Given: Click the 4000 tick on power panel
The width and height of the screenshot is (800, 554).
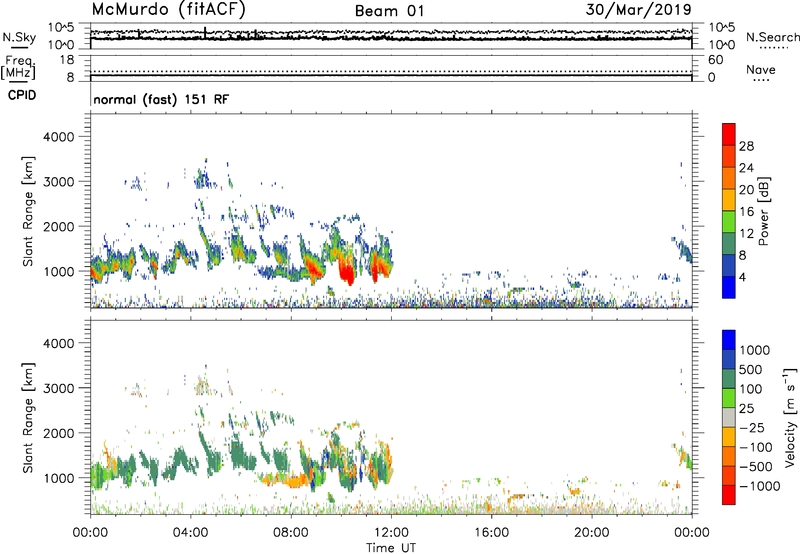Looking at the screenshot, I should 58,137.
